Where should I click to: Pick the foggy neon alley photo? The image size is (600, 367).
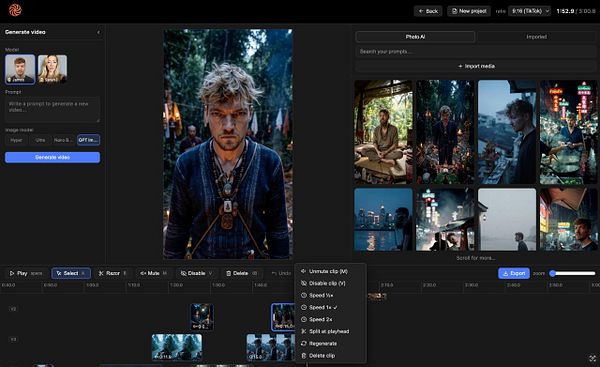(x=445, y=219)
